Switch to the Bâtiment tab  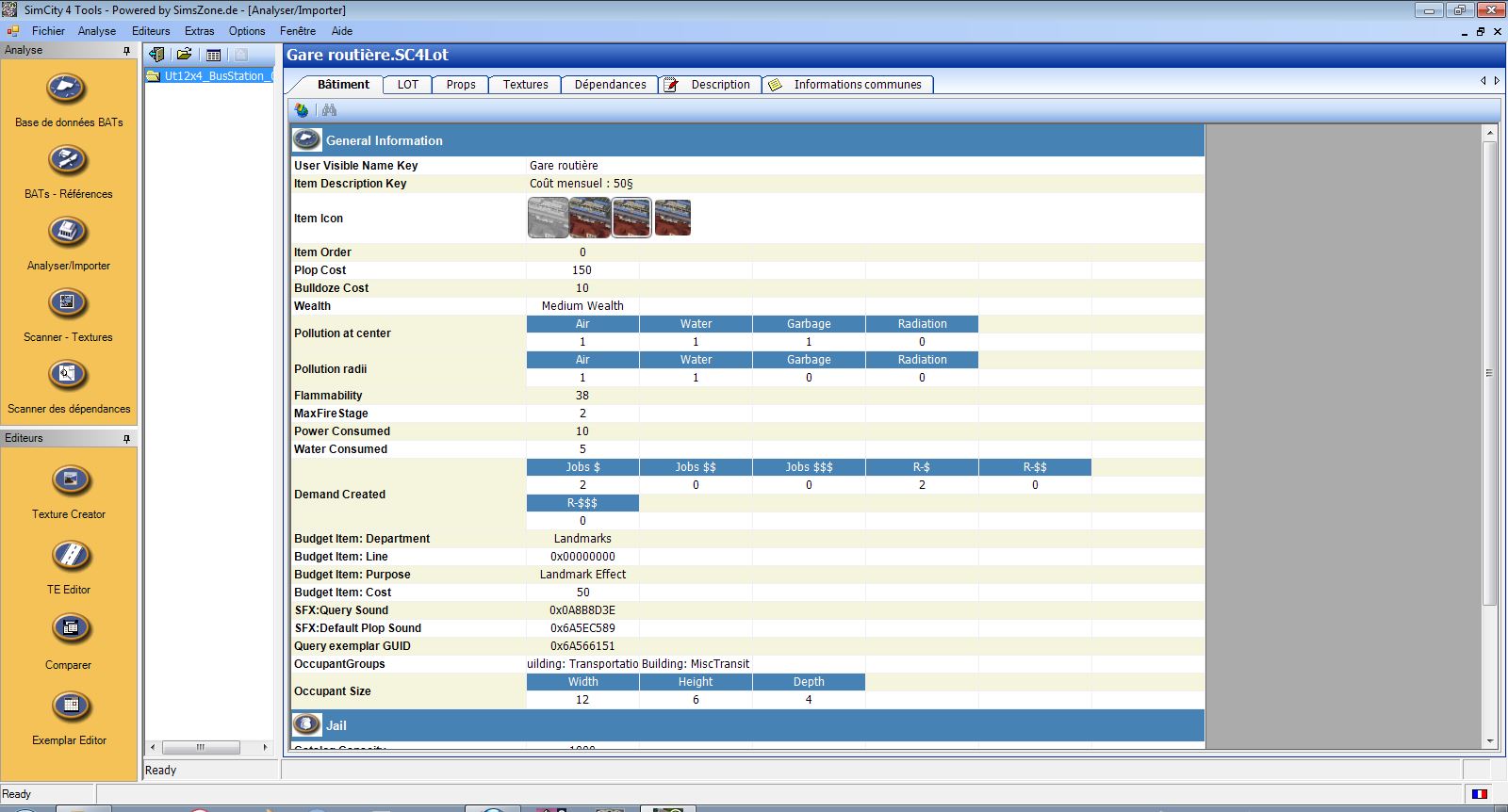(343, 85)
